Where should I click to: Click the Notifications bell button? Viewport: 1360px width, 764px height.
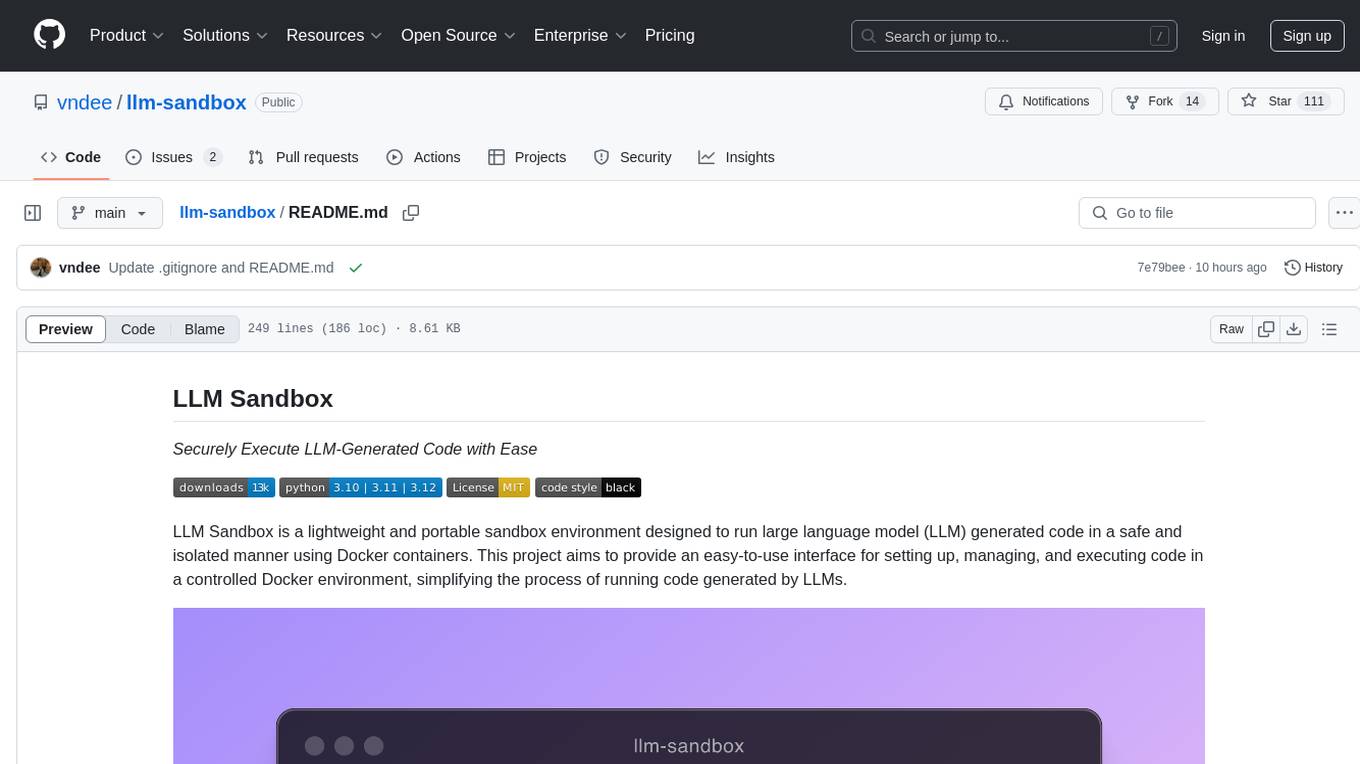pyautogui.click(x=1044, y=102)
